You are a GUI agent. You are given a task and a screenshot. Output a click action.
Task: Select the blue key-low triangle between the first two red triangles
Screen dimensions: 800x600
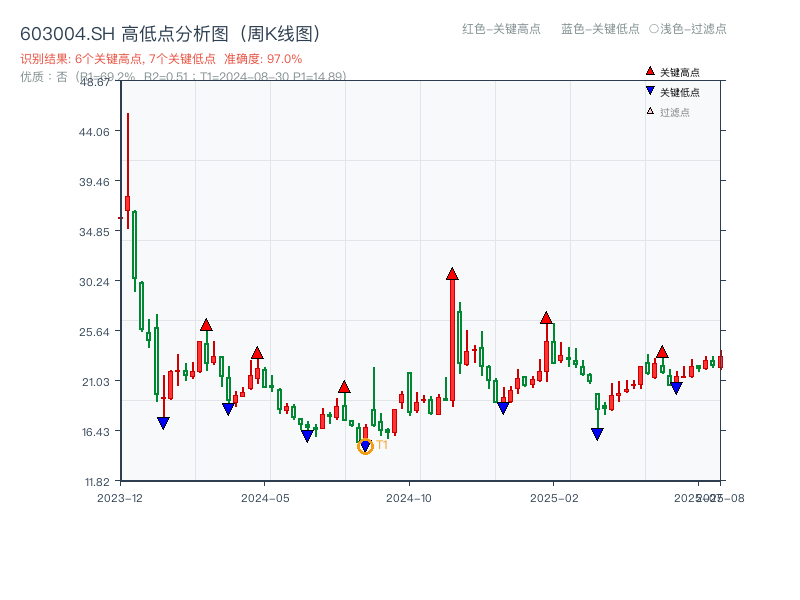point(228,409)
